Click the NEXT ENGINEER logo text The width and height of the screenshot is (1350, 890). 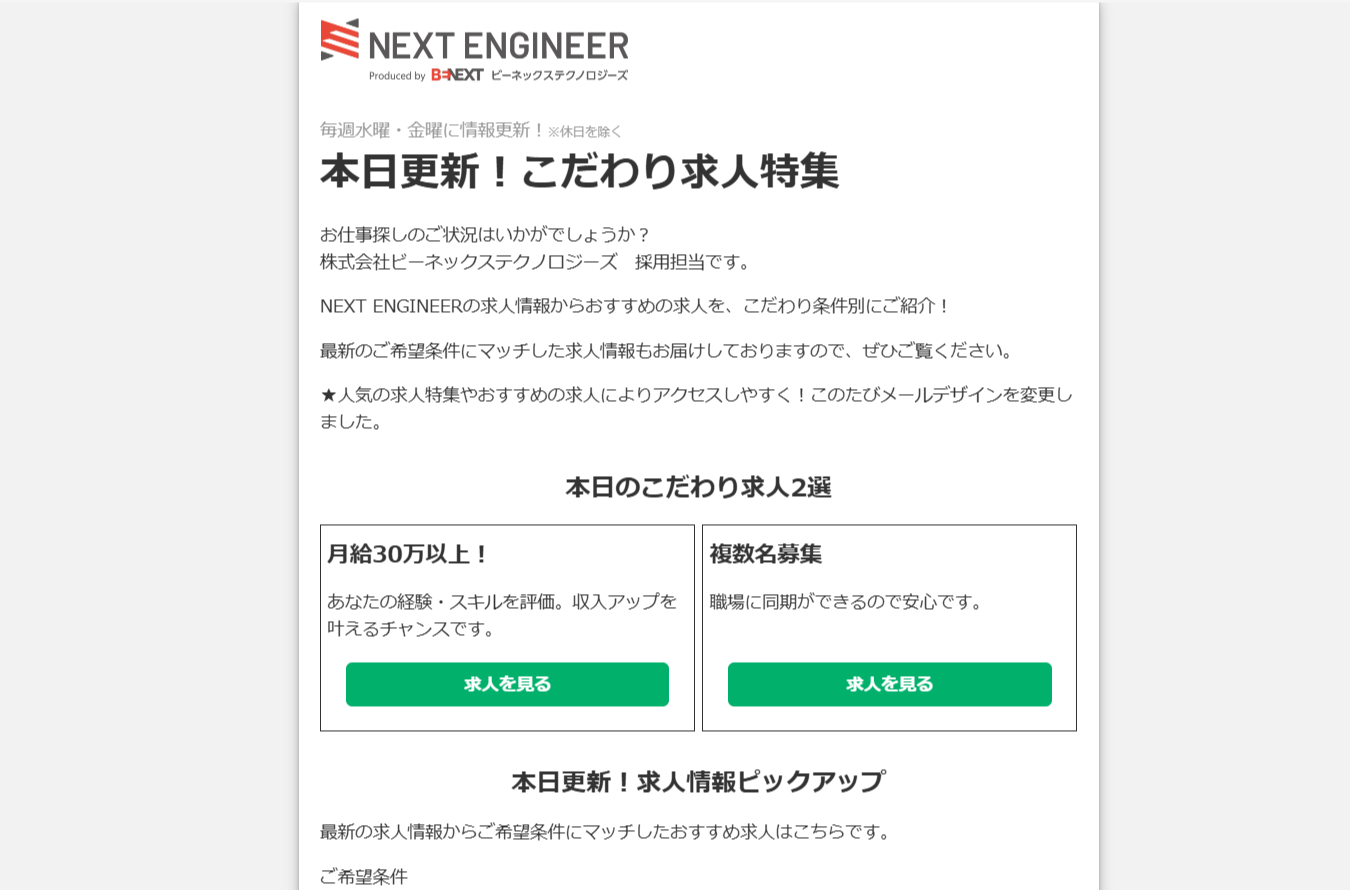tap(498, 46)
